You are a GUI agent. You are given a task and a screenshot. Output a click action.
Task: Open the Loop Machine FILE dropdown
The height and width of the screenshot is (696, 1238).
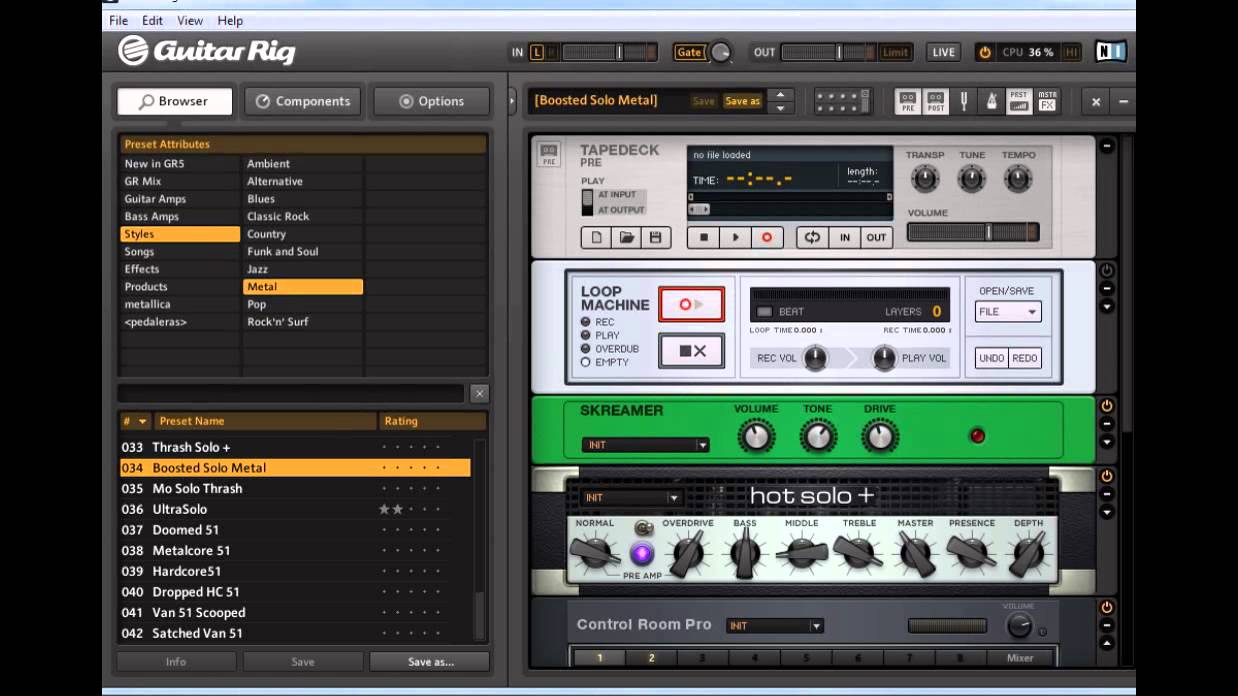pyautogui.click(x=1008, y=312)
